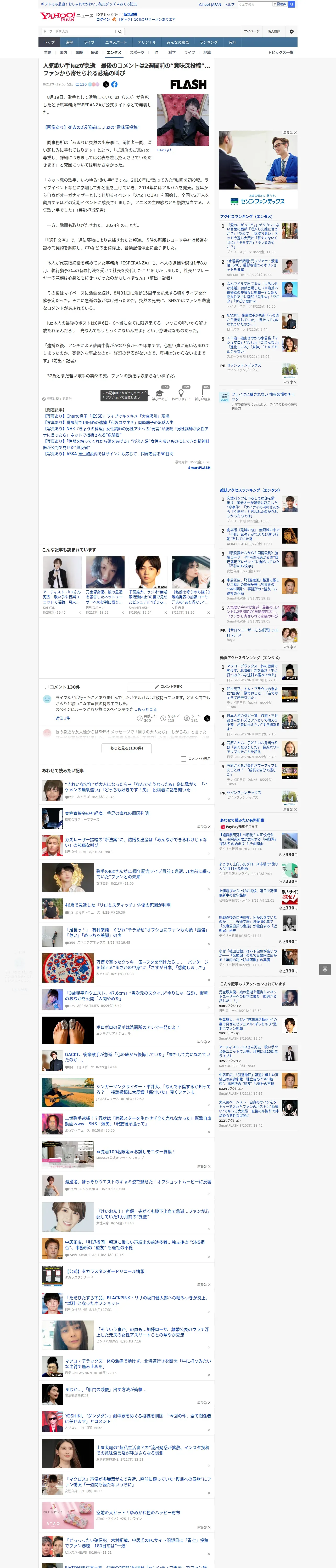Open エキスパート tab
This screenshot has height=1568, width=336.
(116, 43)
